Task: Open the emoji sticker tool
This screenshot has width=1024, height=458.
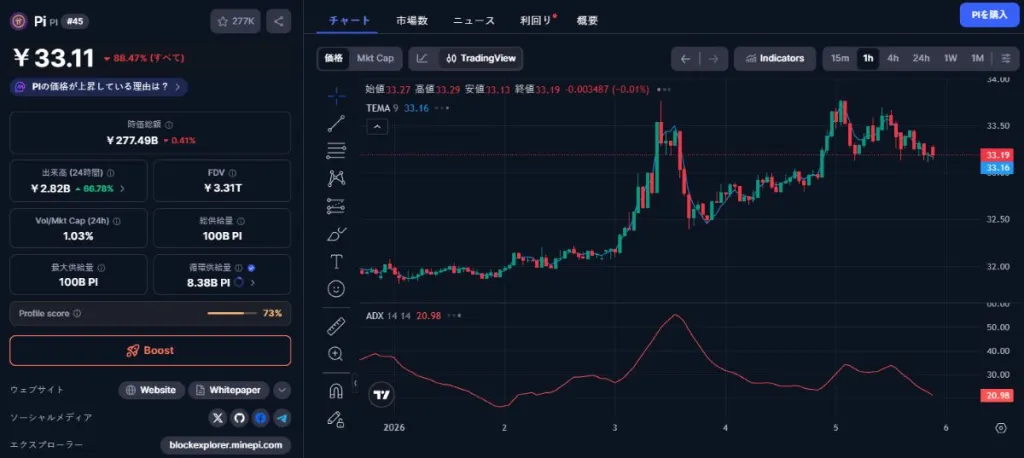Action: tap(336, 289)
